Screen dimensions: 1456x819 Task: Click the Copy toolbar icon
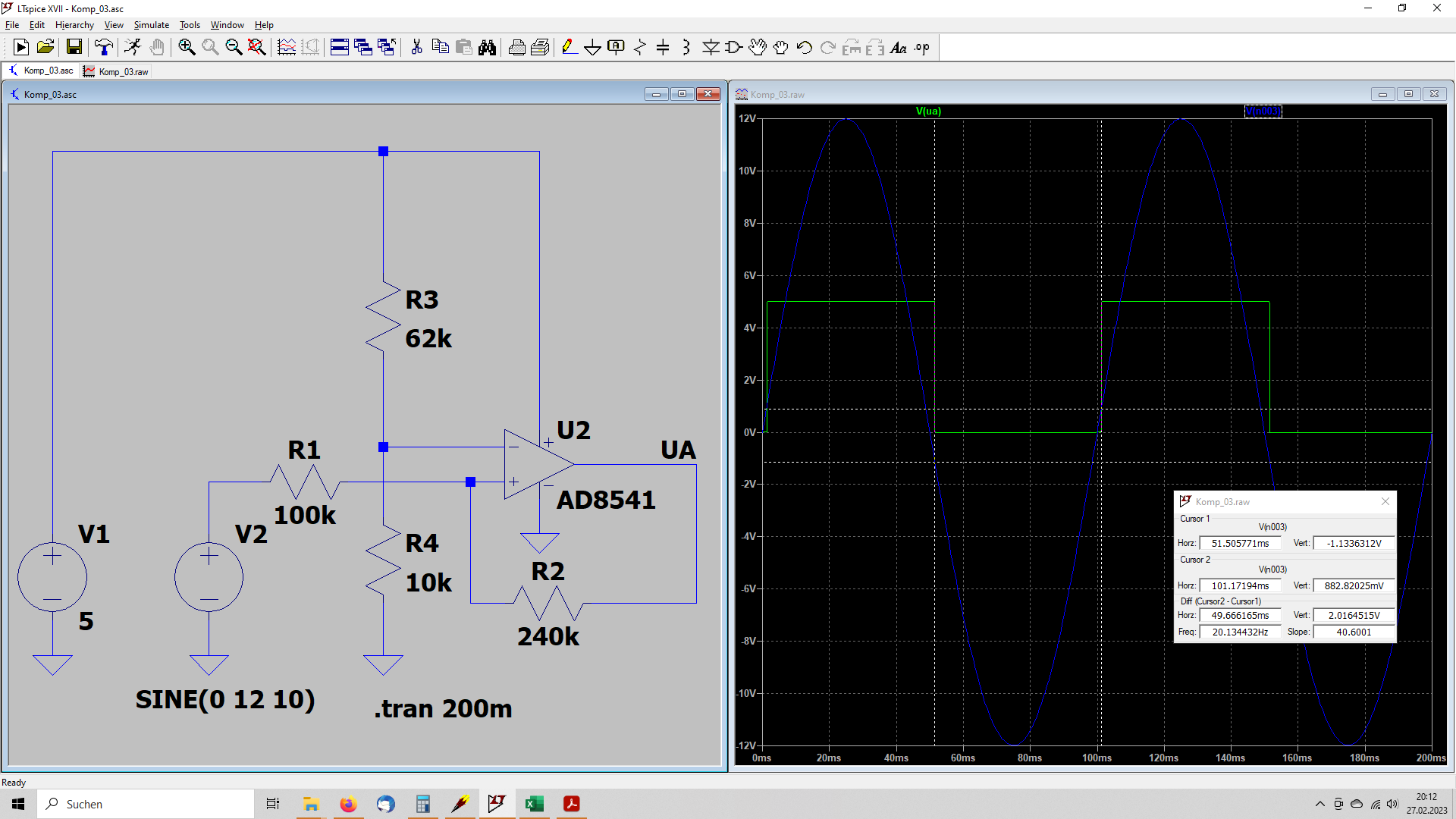pyautogui.click(x=440, y=48)
